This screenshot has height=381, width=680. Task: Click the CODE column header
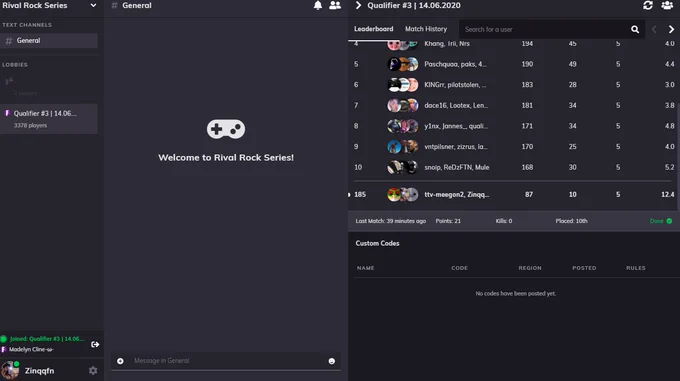459,268
